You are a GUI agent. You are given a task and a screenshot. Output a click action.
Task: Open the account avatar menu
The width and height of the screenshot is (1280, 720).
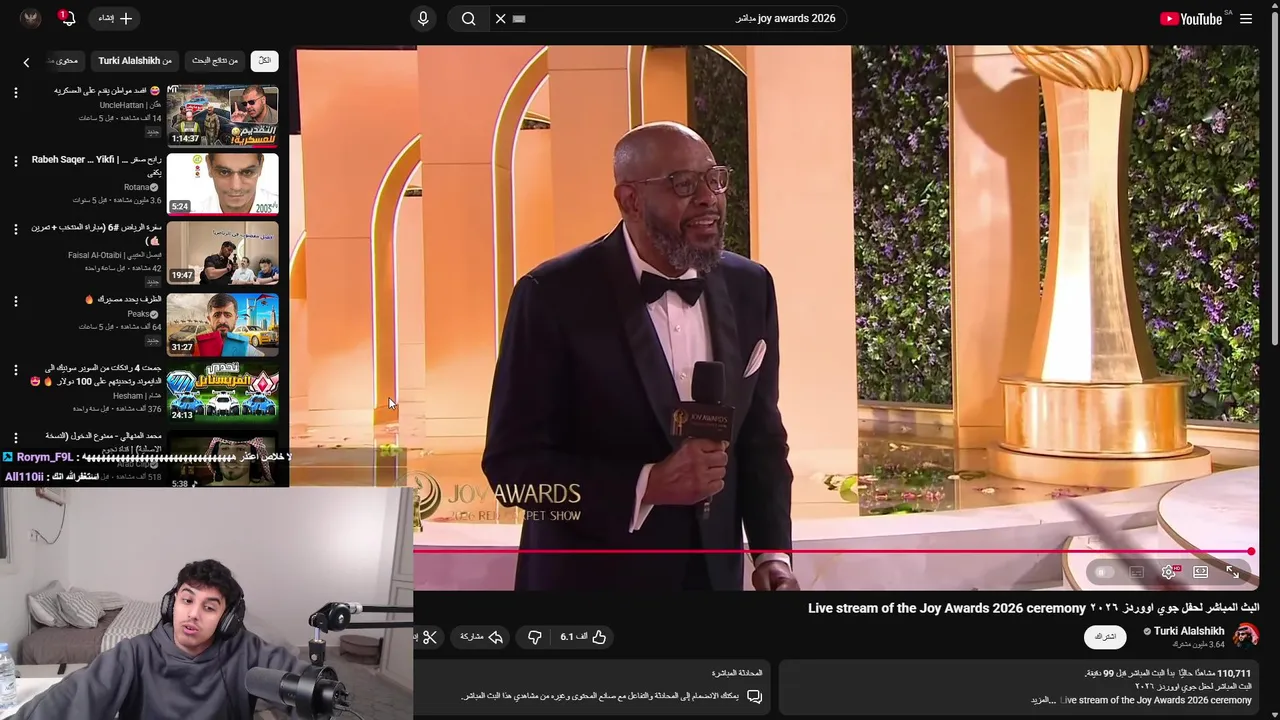tap(30, 18)
